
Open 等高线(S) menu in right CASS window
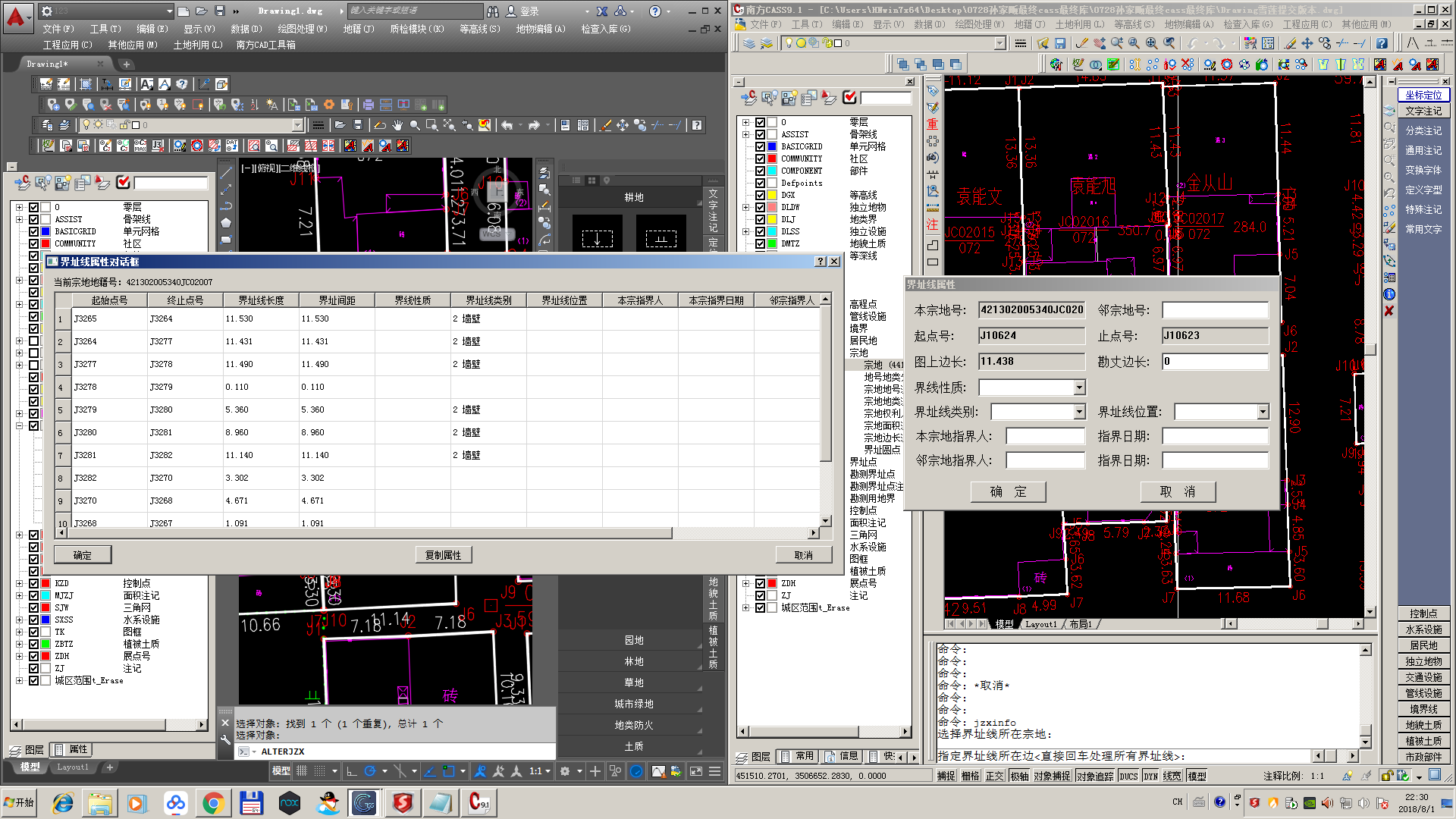click(x=1134, y=24)
